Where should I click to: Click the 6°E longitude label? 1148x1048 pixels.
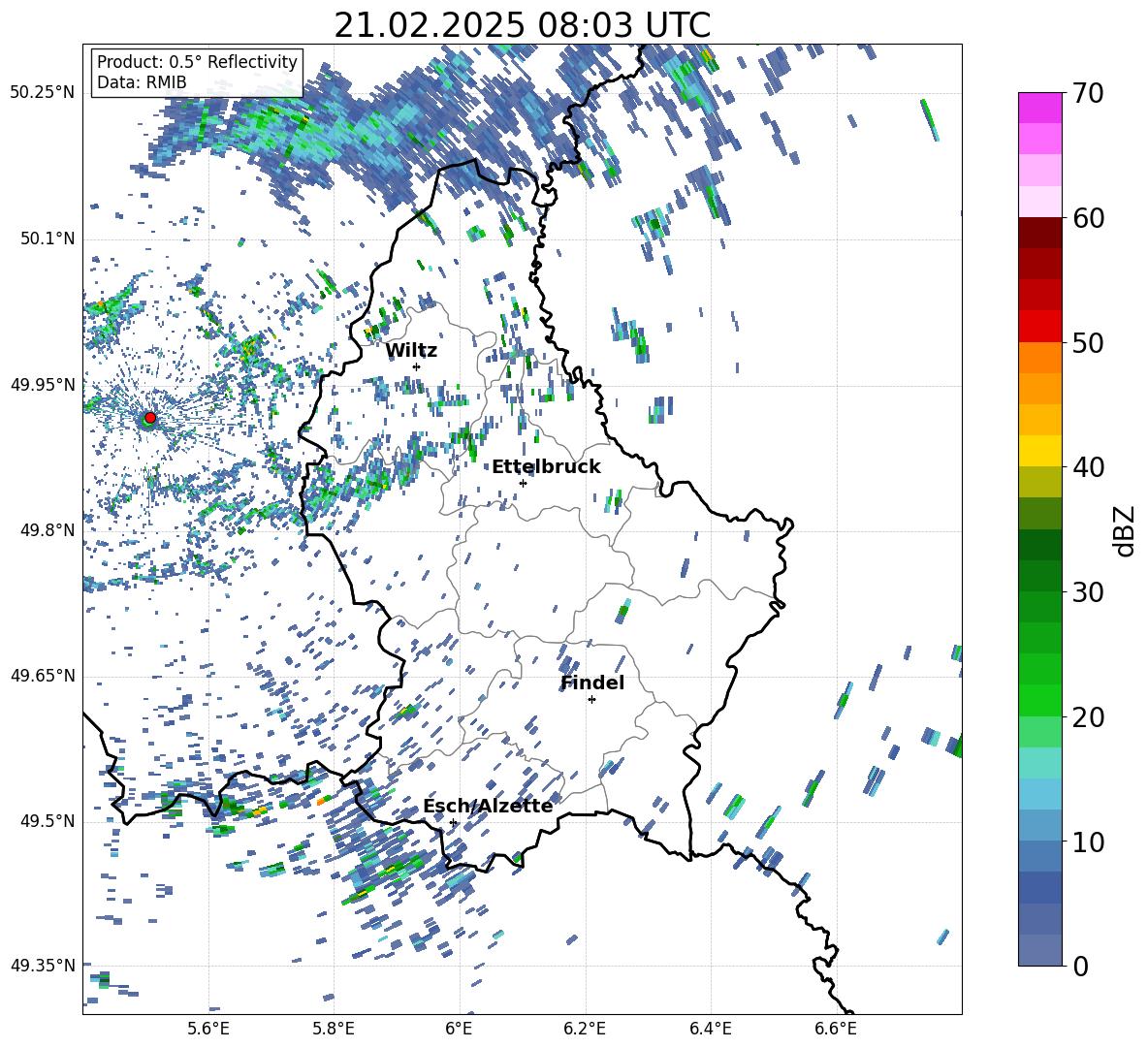[x=459, y=1029]
